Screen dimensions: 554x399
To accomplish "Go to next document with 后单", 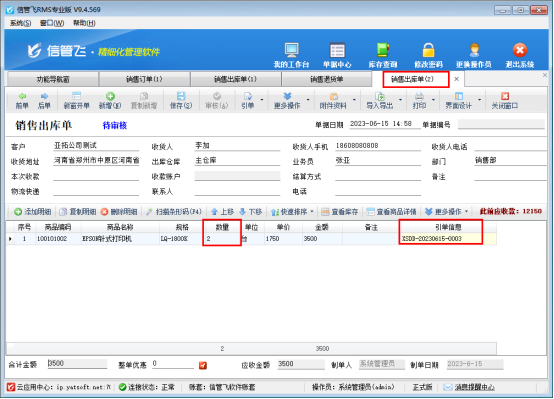I will [44, 101].
